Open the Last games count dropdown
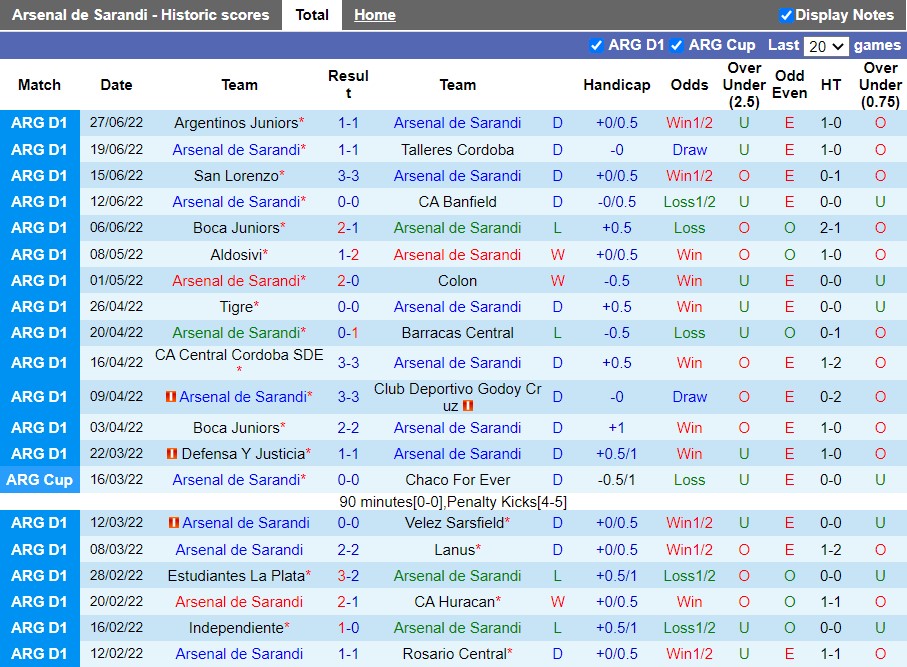Screen dimensions: 907x667 click(x=828, y=45)
